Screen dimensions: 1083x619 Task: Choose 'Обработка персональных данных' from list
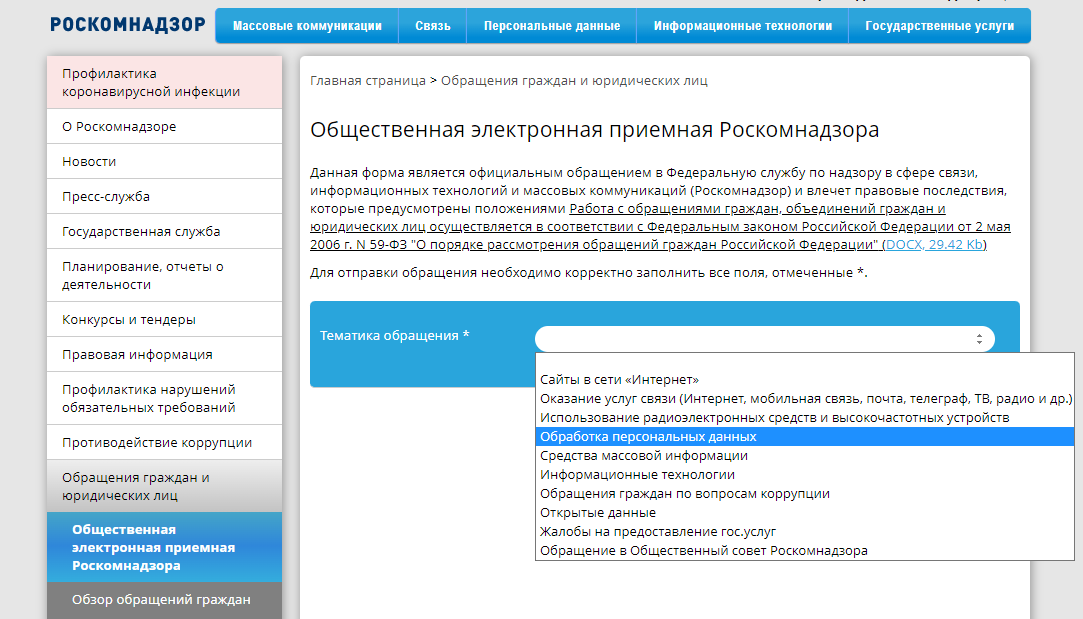648,437
